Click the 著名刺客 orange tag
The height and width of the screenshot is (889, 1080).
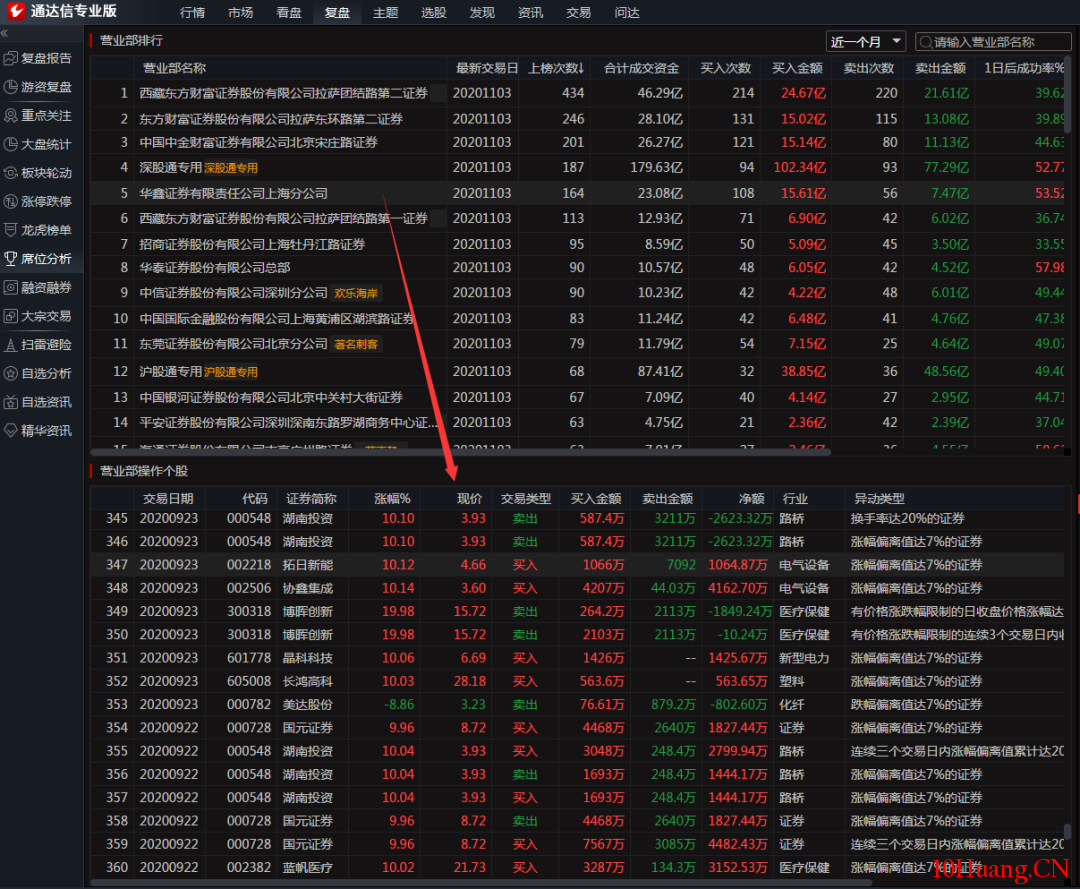pos(356,344)
